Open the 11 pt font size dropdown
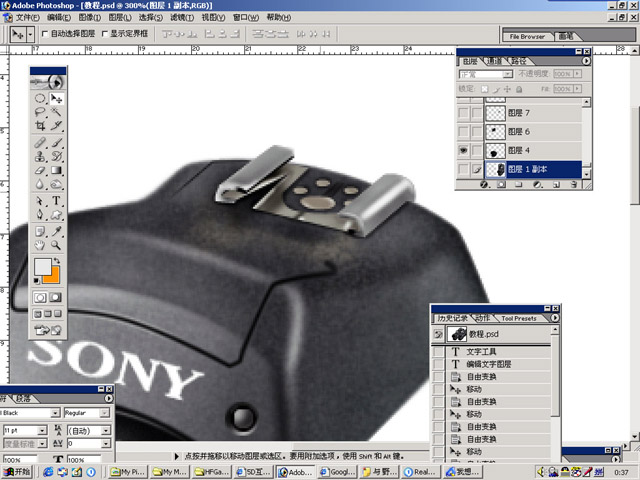 tap(42, 430)
